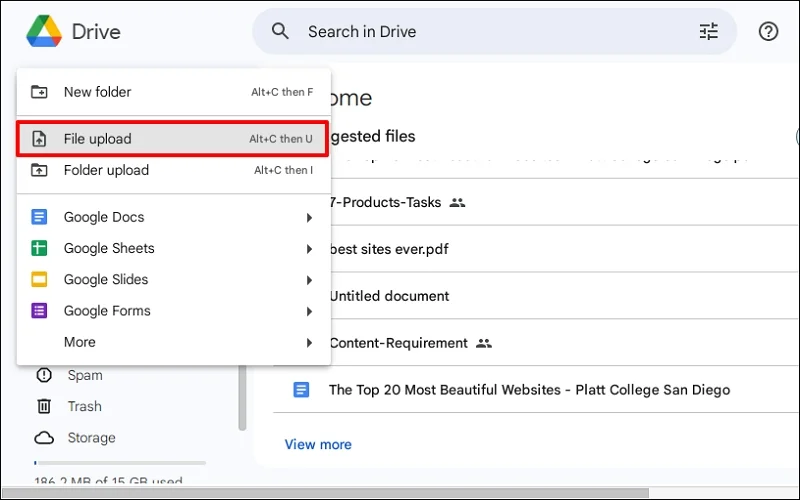The image size is (800, 500).
Task: Click the storage usage progress bar
Action: click(x=120, y=463)
